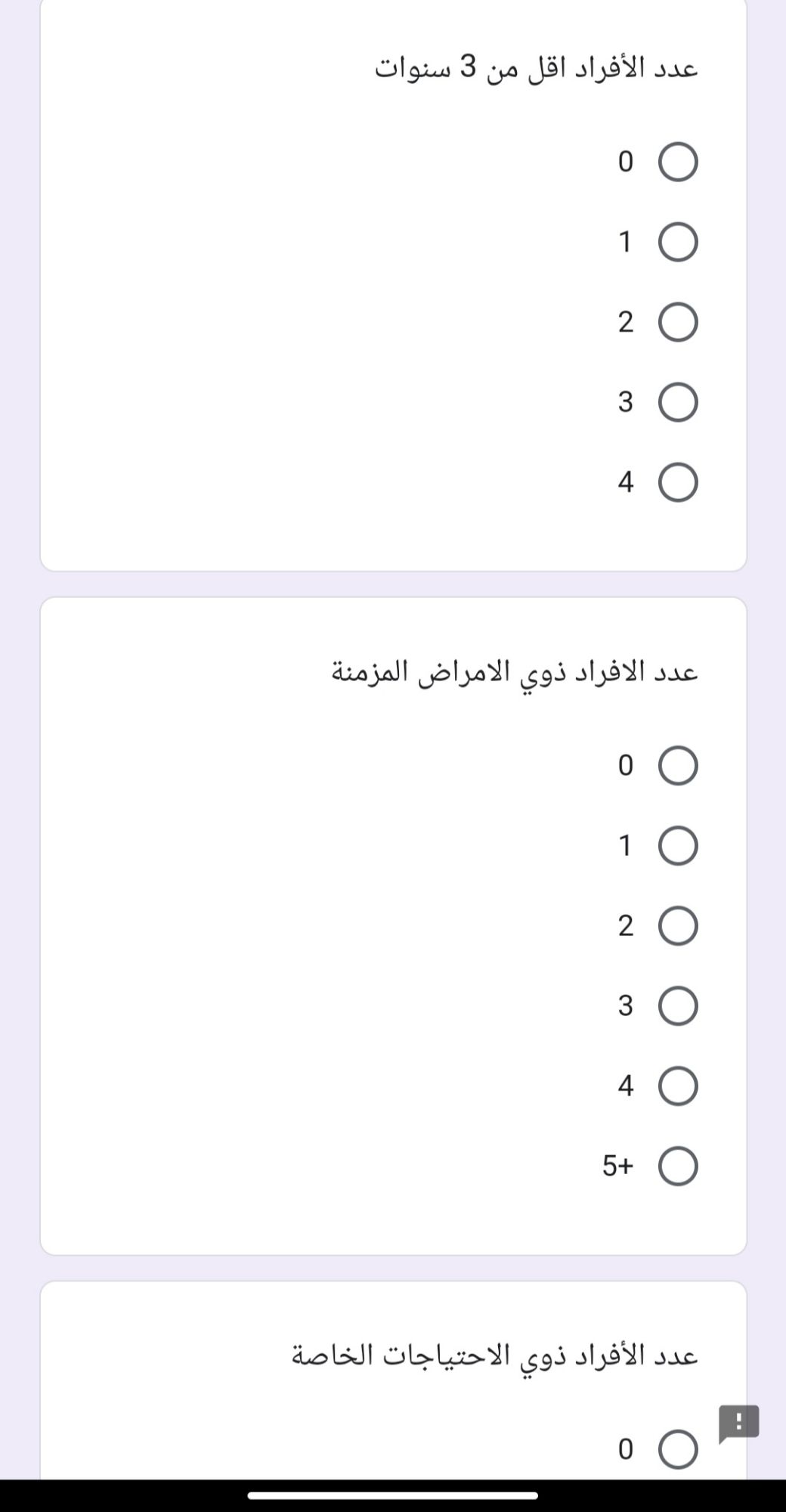Select 3 for chronic diseases members

[x=678, y=1006]
